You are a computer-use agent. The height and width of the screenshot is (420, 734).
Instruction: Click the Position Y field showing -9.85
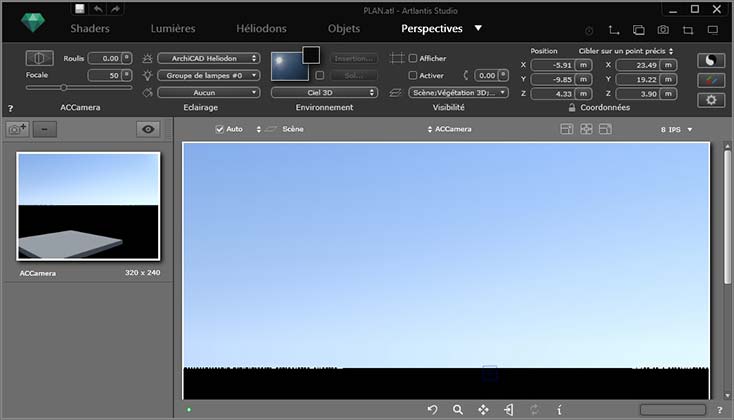pos(553,79)
